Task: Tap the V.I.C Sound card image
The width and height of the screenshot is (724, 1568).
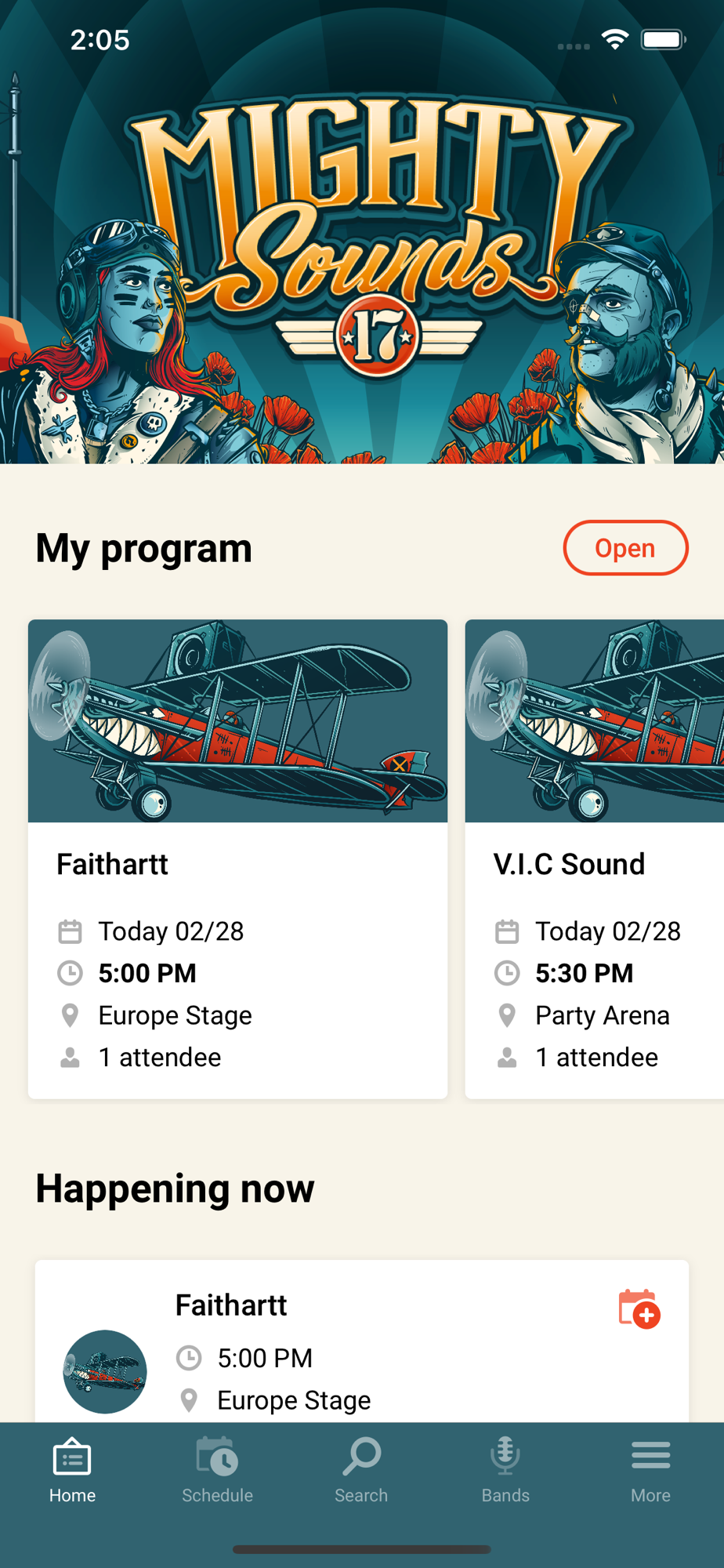Action: (594, 720)
